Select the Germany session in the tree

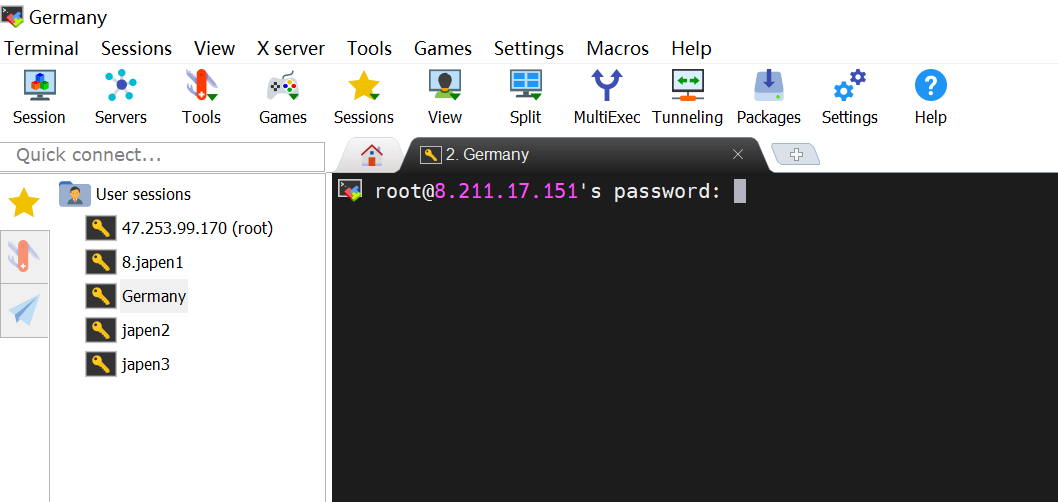154,296
